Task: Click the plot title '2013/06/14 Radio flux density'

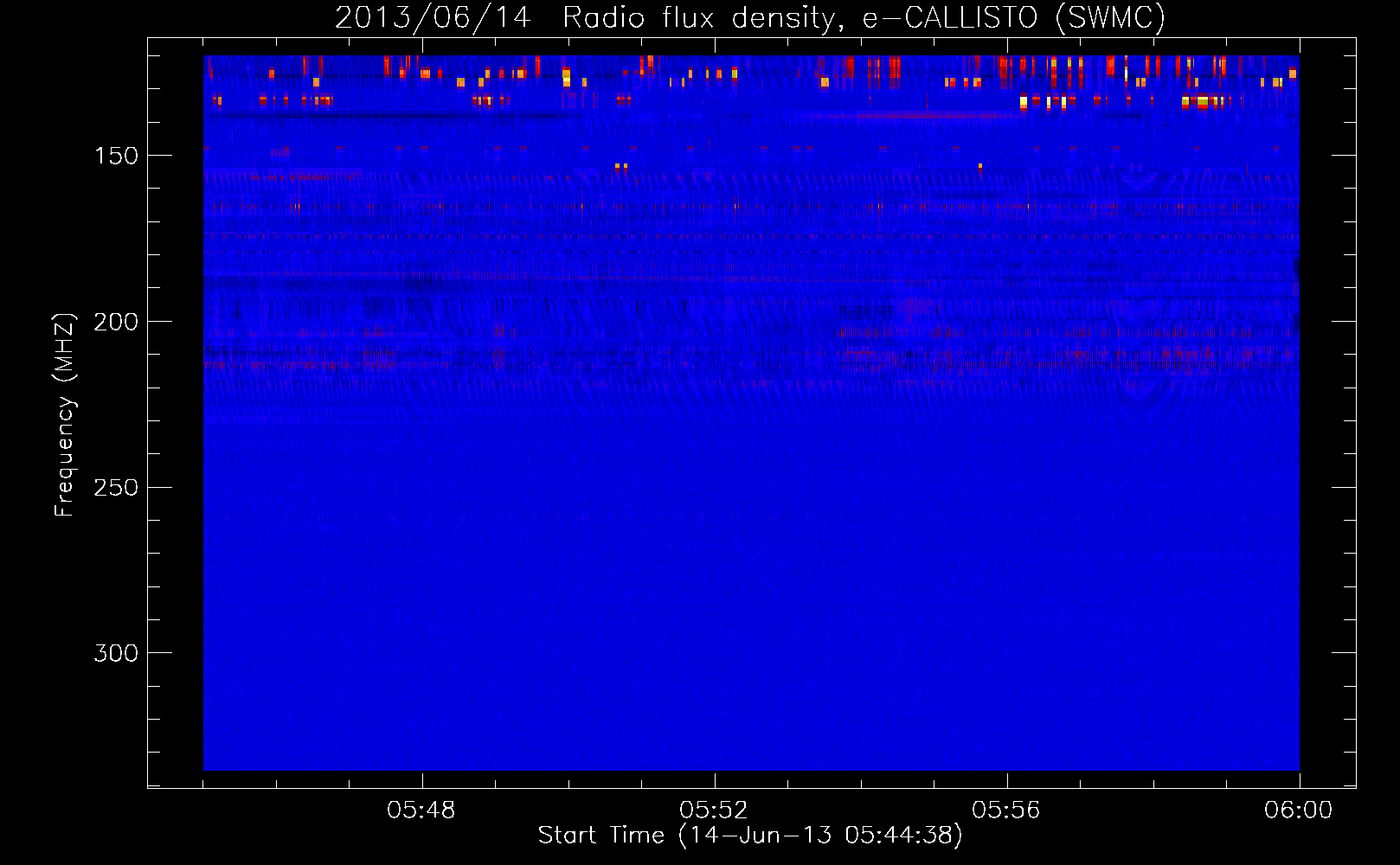Action: (x=750, y=18)
